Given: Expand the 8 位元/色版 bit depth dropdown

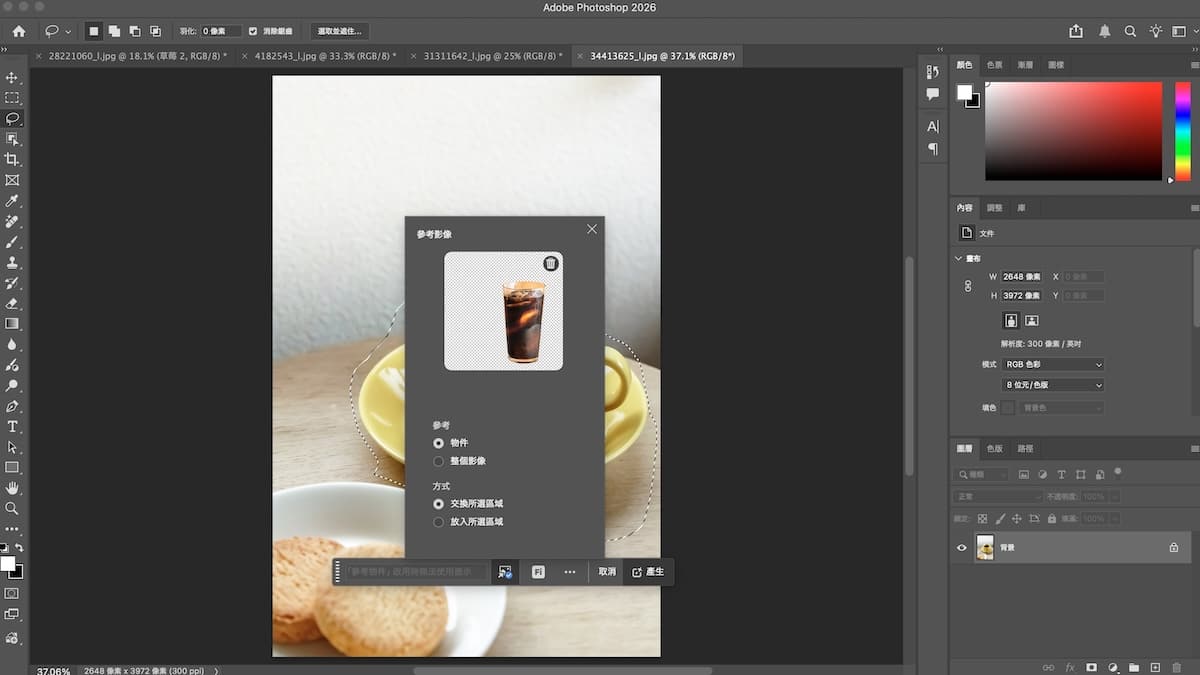Looking at the screenshot, I should pyautogui.click(x=1053, y=385).
